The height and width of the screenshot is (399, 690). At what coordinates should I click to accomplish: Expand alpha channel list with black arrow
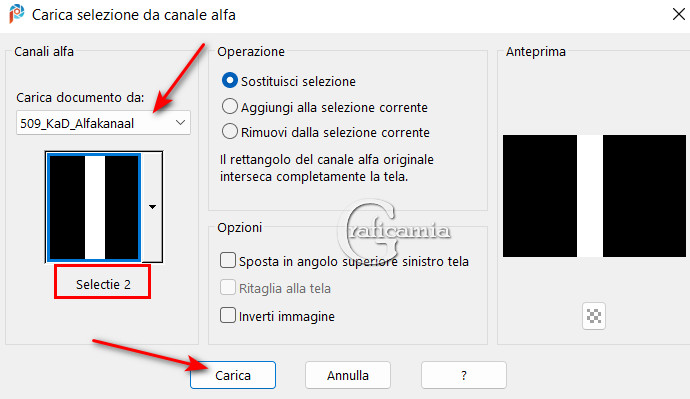(152, 207)
